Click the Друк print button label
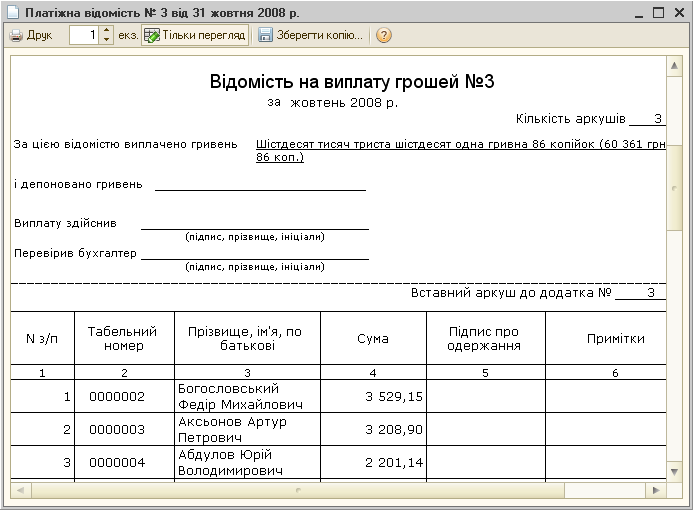The height and width of the screenshot is (510, 693). pos(39,35)
